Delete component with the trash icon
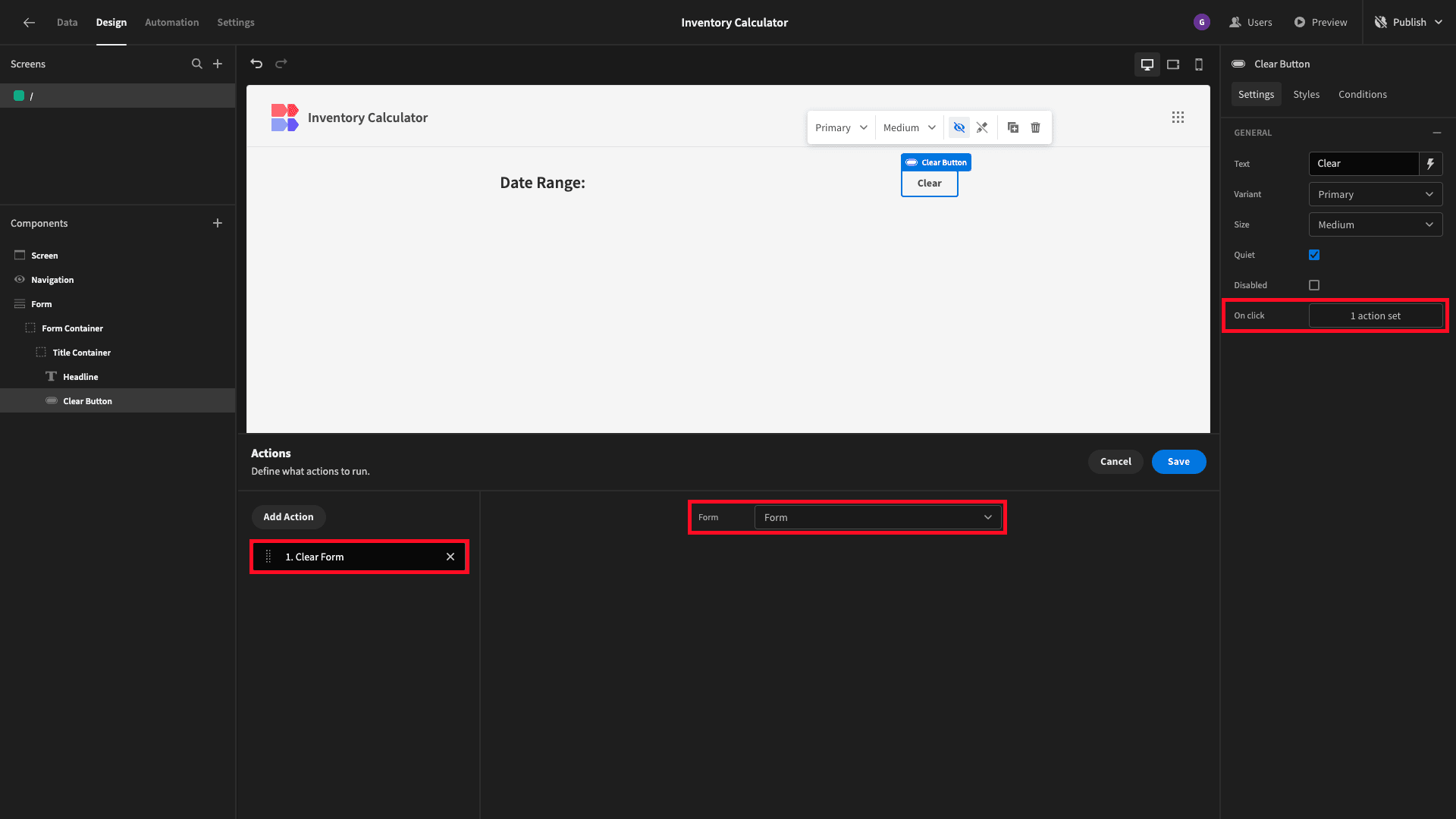The width and height of the screenshot is (1456, 819). pos(1036,127)
